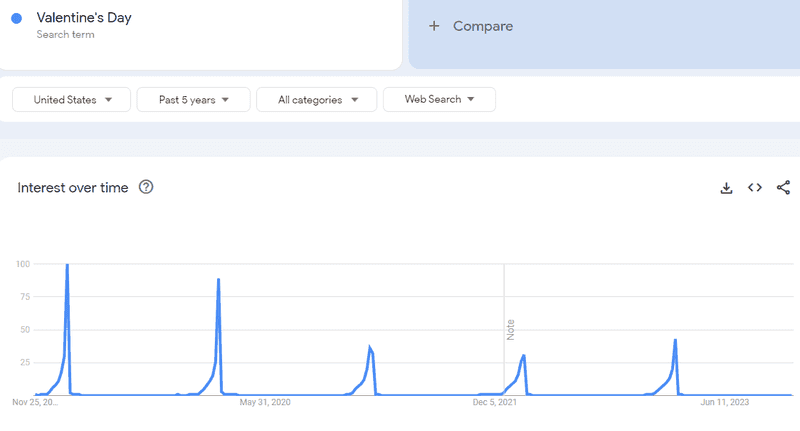Image resolution: width=800 pixels, height=431 pixels.
Task: Click the plus icon beside Compare
Action: point(434,26)
